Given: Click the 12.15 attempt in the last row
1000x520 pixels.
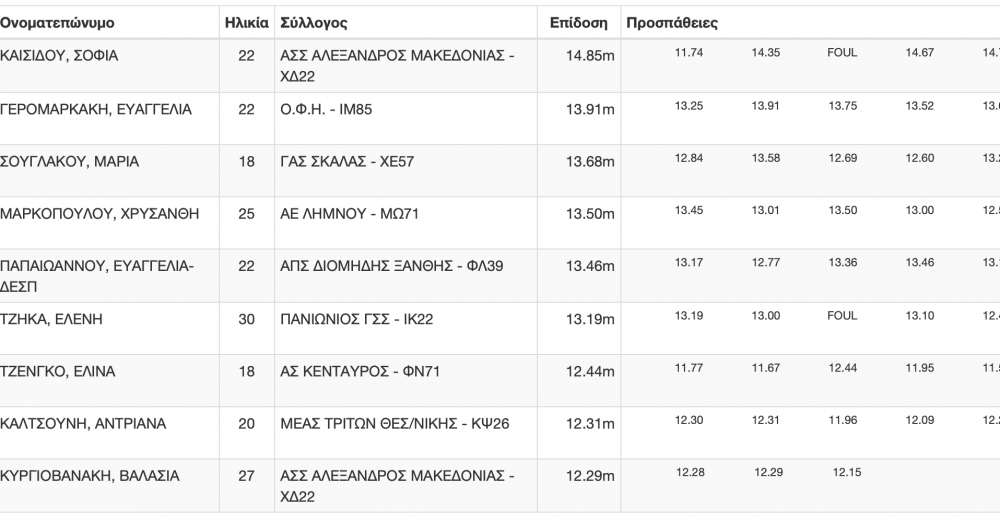Looking at the screenshot, I should click(847, 472).
